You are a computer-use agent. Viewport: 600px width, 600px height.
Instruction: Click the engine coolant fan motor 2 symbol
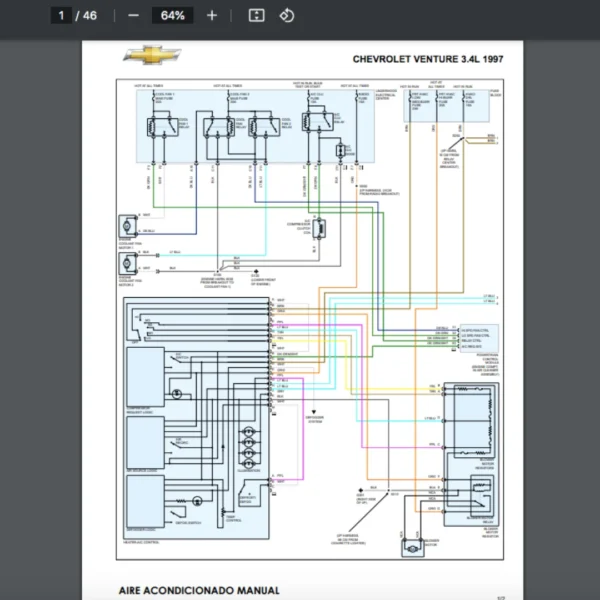tap(127, 262)
